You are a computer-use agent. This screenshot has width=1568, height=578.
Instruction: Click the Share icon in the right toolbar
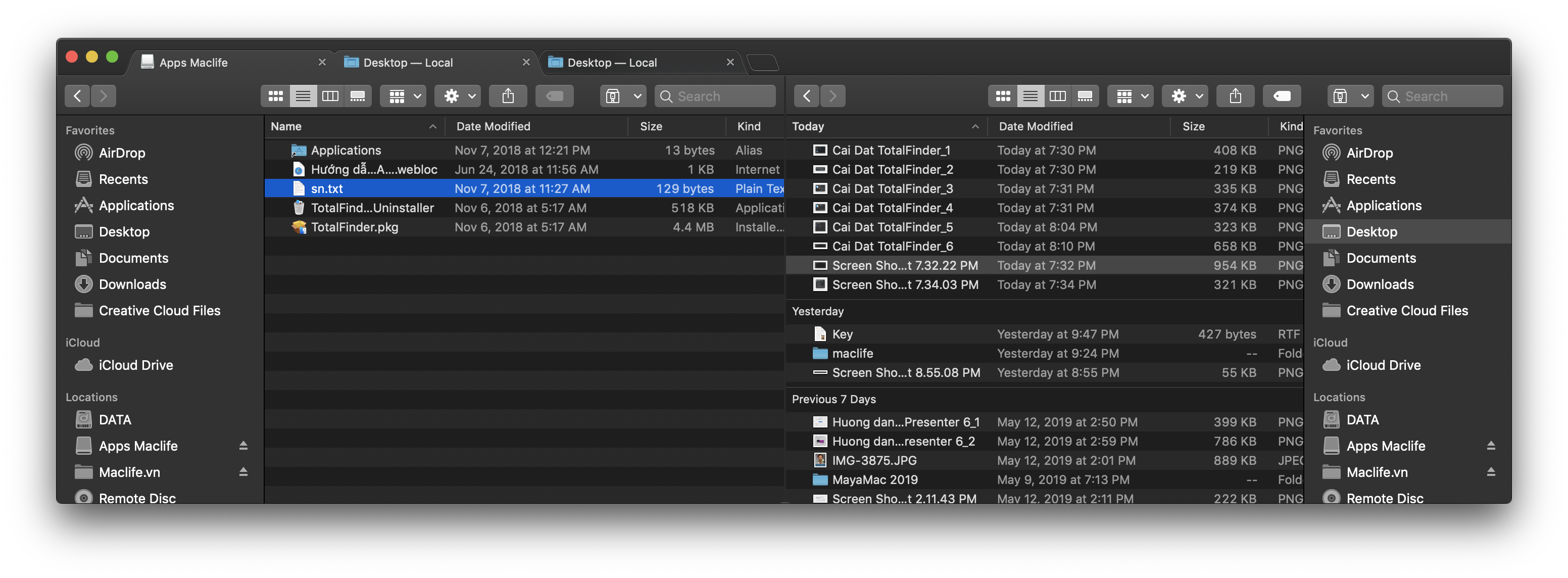coord(1235,95)
